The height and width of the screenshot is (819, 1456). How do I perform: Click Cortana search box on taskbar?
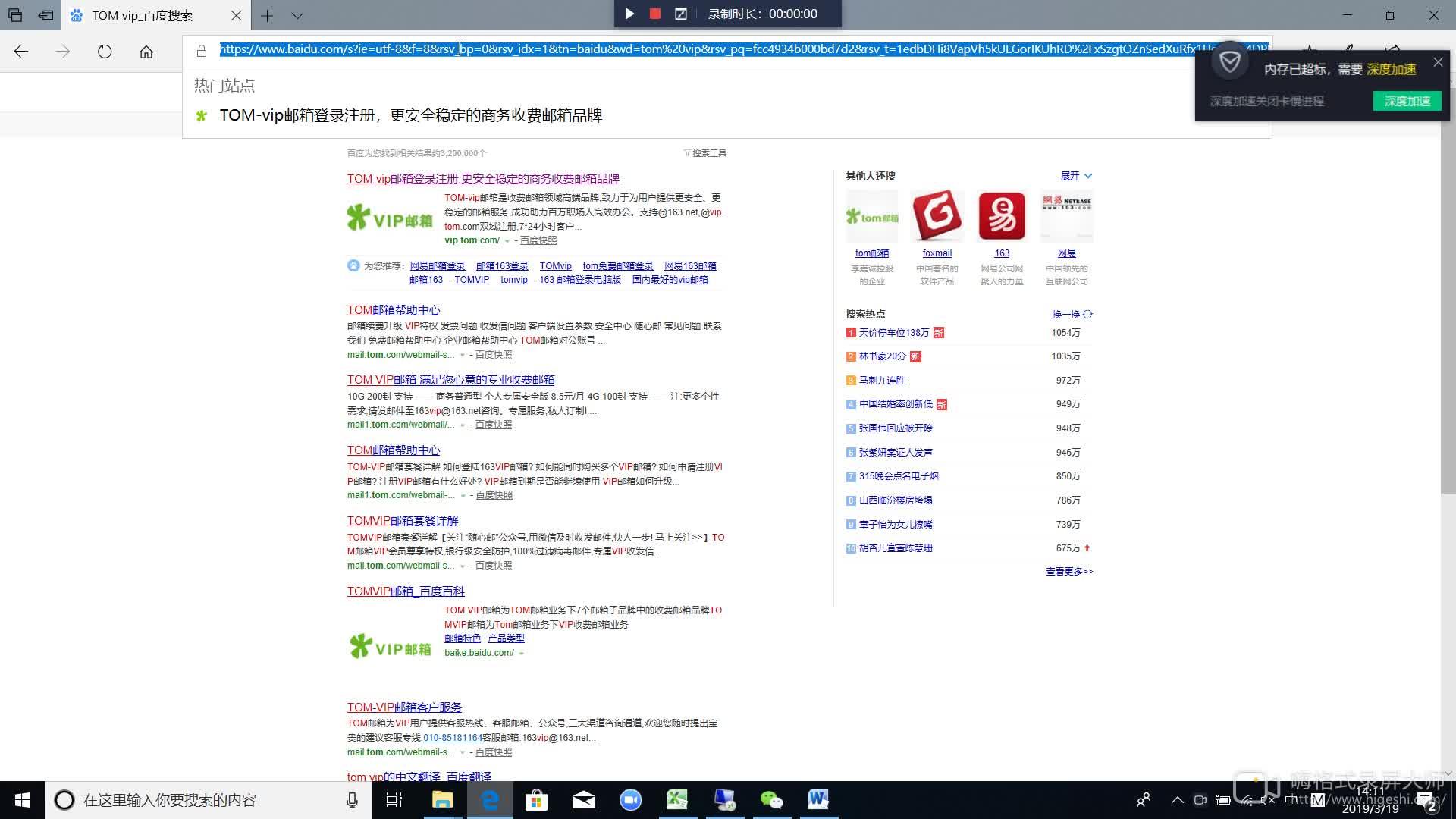click(209, 800)
